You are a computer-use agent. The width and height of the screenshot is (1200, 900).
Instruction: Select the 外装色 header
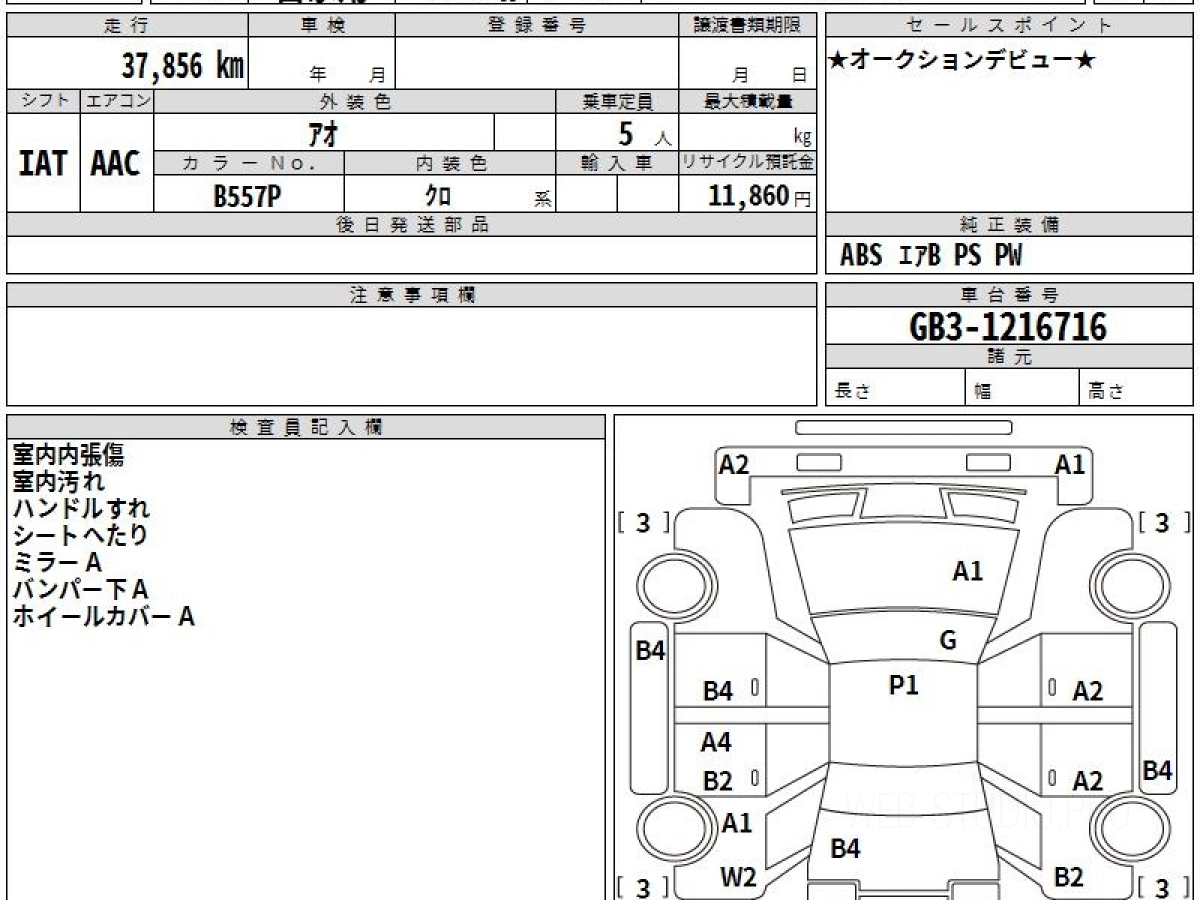point(355,101)
